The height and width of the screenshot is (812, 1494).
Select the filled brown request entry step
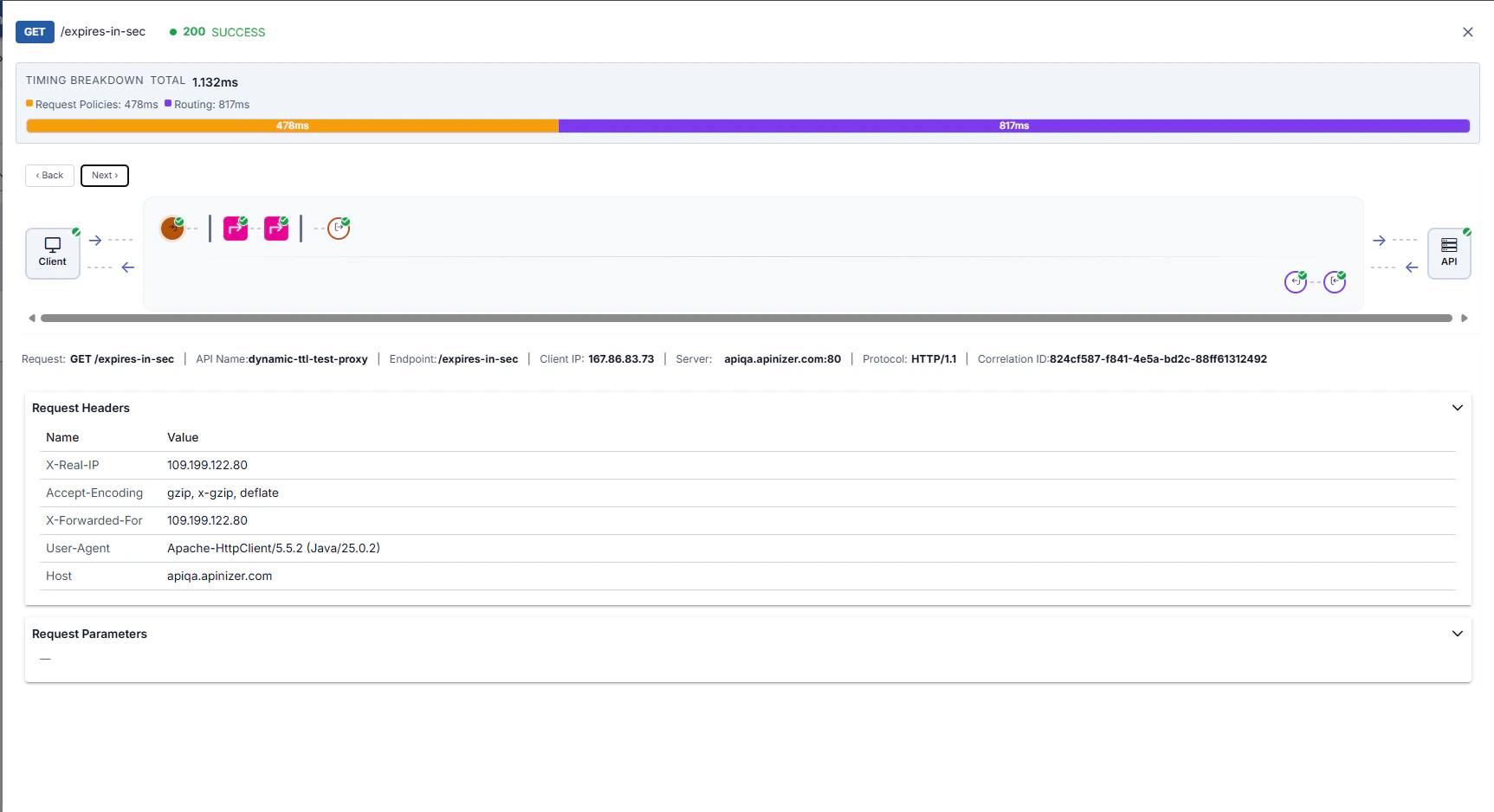172,229
